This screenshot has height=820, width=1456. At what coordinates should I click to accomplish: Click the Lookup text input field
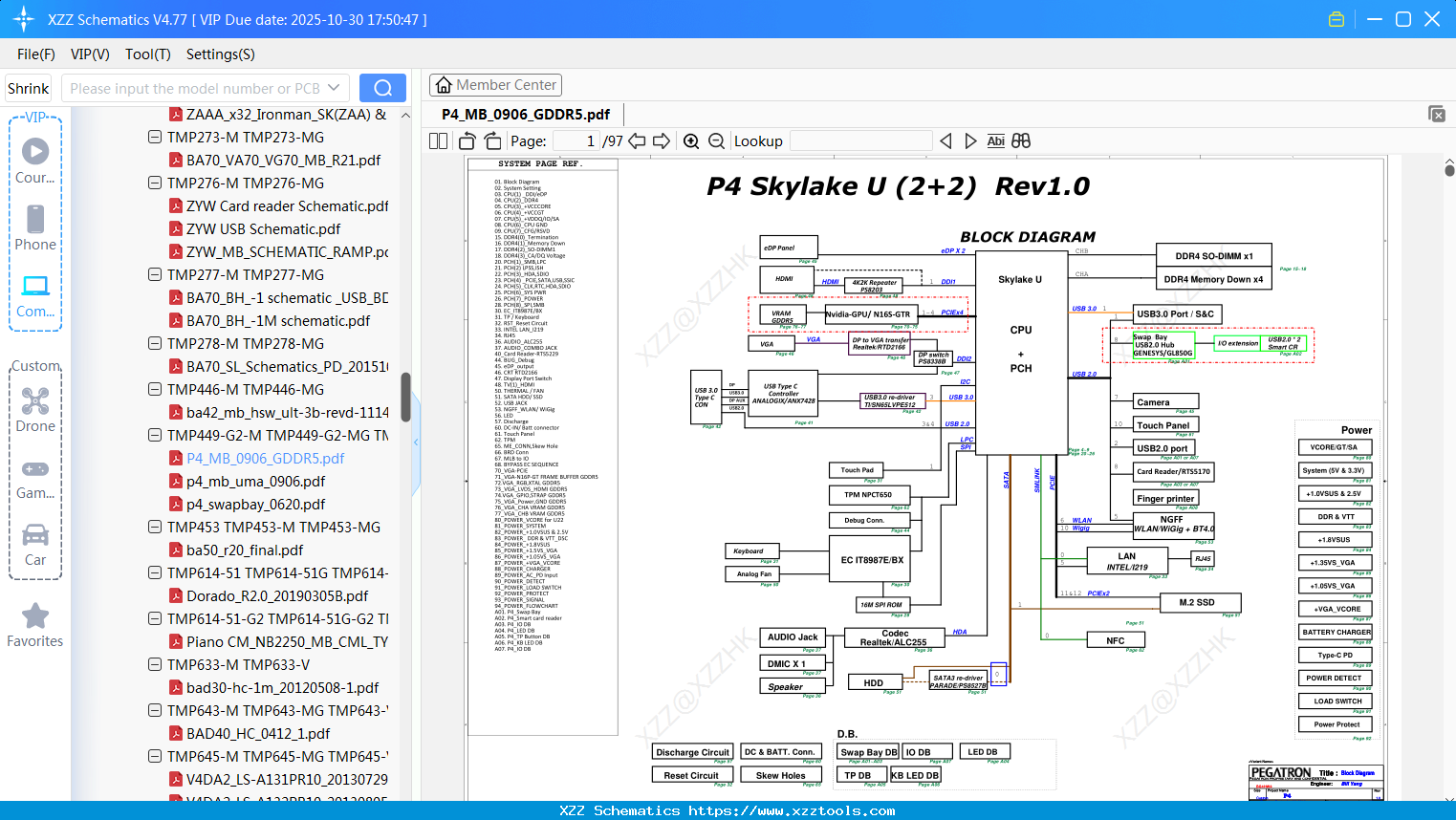pos(860,141)
